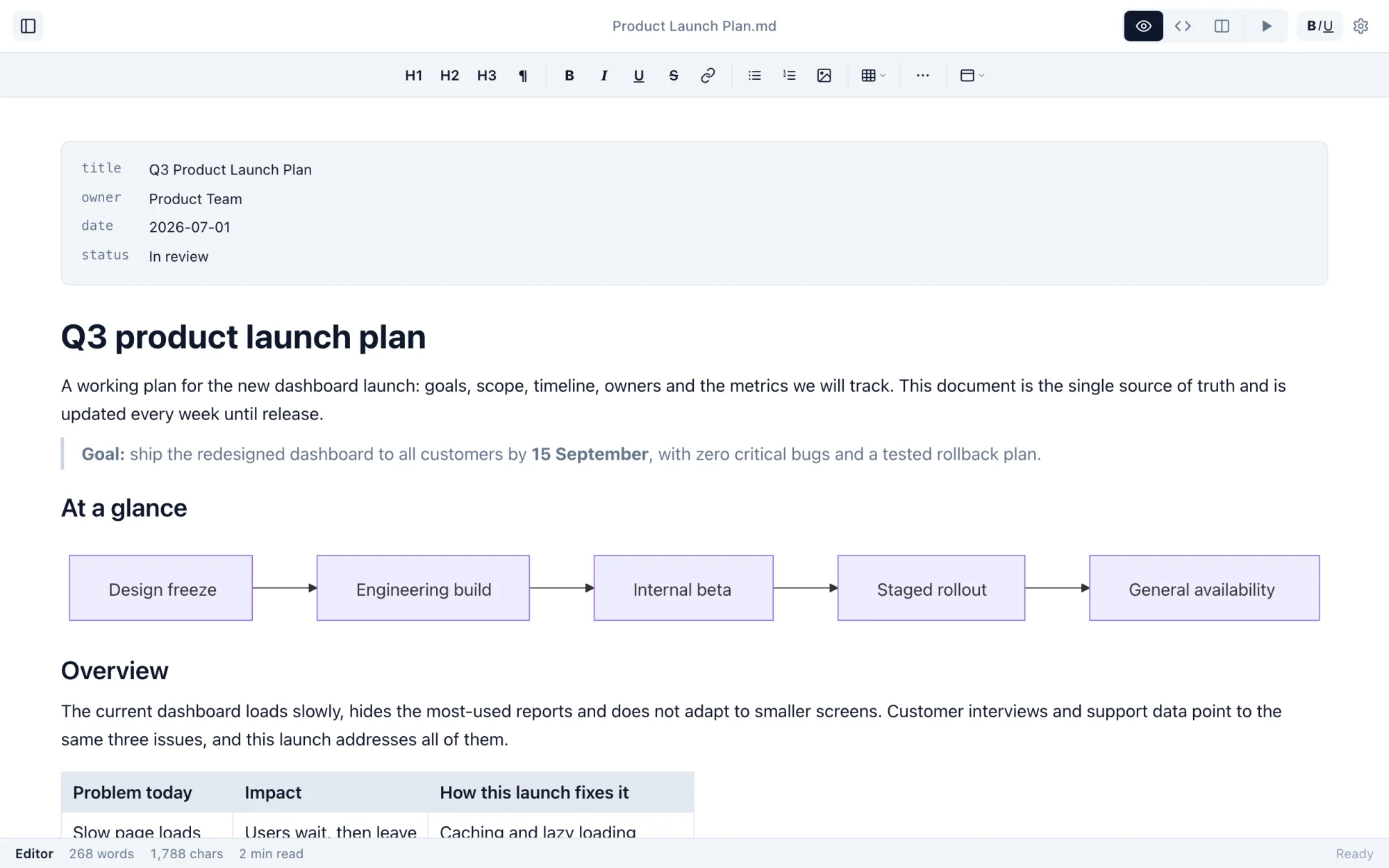The width and height of the screenshot is (1389, 868).
Task: Click the status value In review
Action: coord(178,257)
